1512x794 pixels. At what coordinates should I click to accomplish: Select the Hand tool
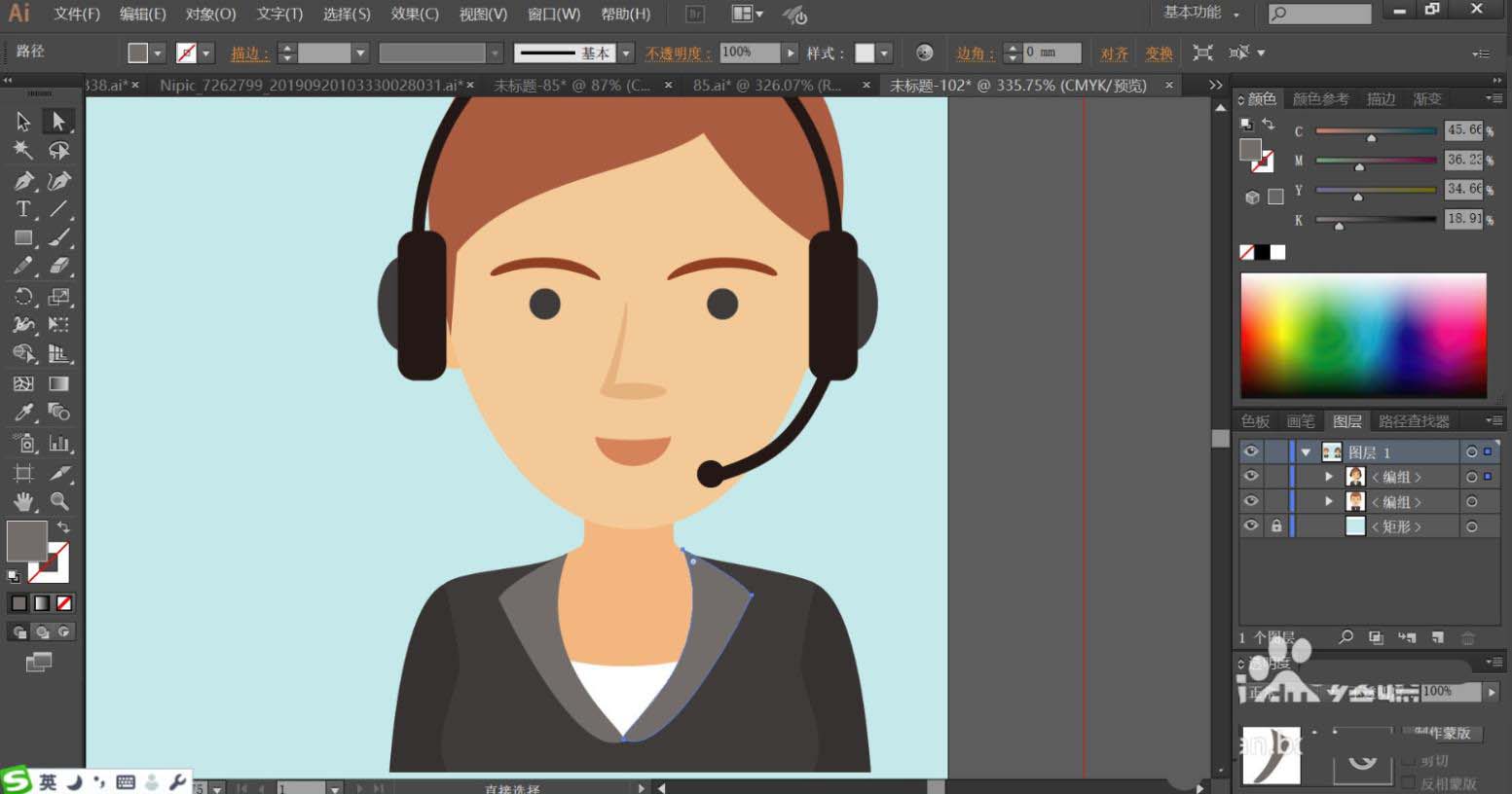[x=23, y=501]
